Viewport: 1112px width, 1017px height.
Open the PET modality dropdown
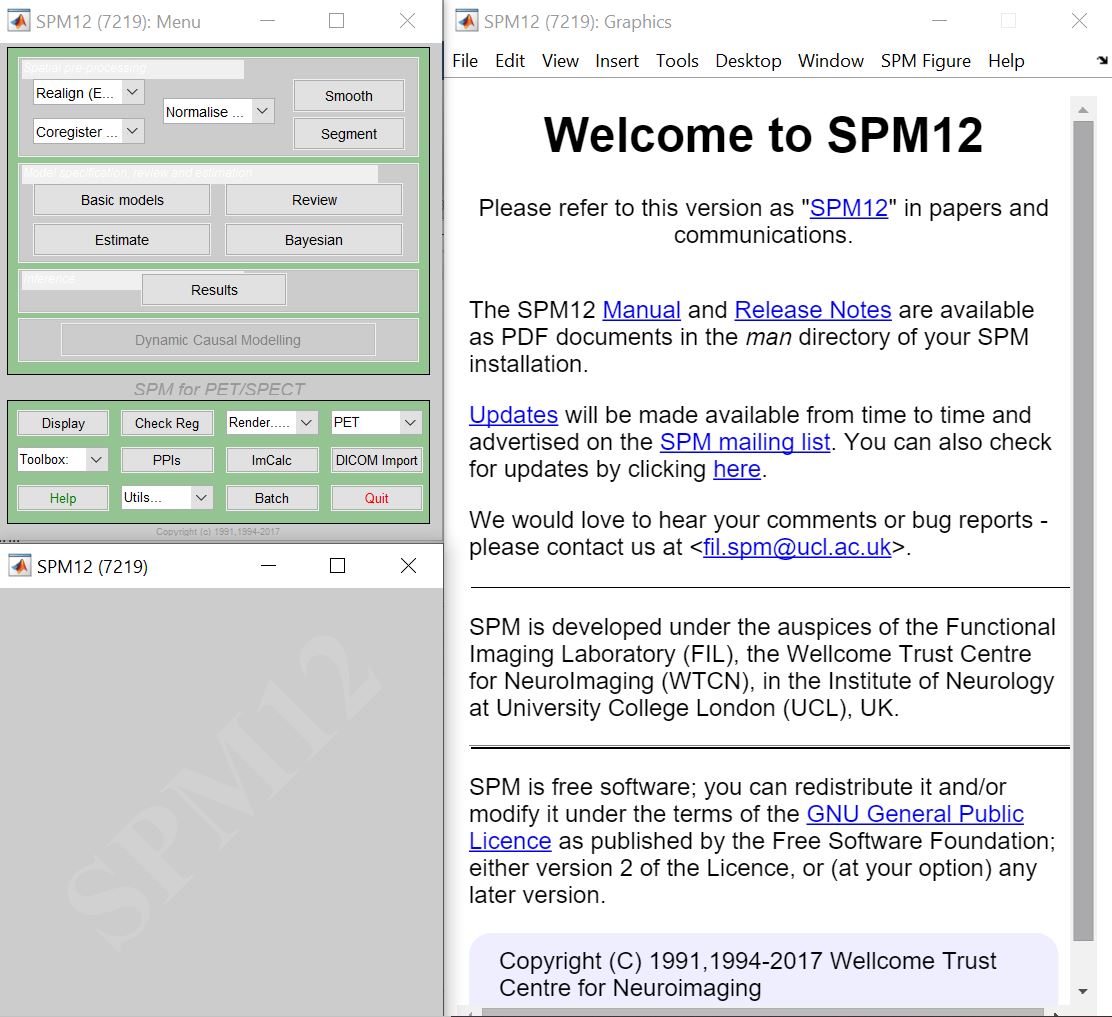click(409, 423)
